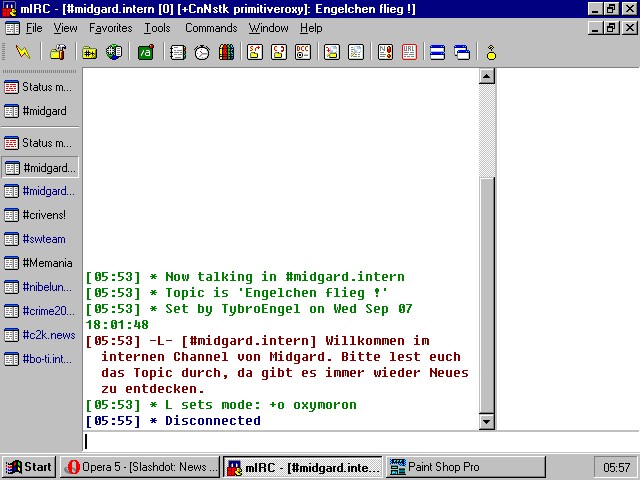Open the Log Files icon
The width and height of the screenshot is (640, 480).
(356, 52)
